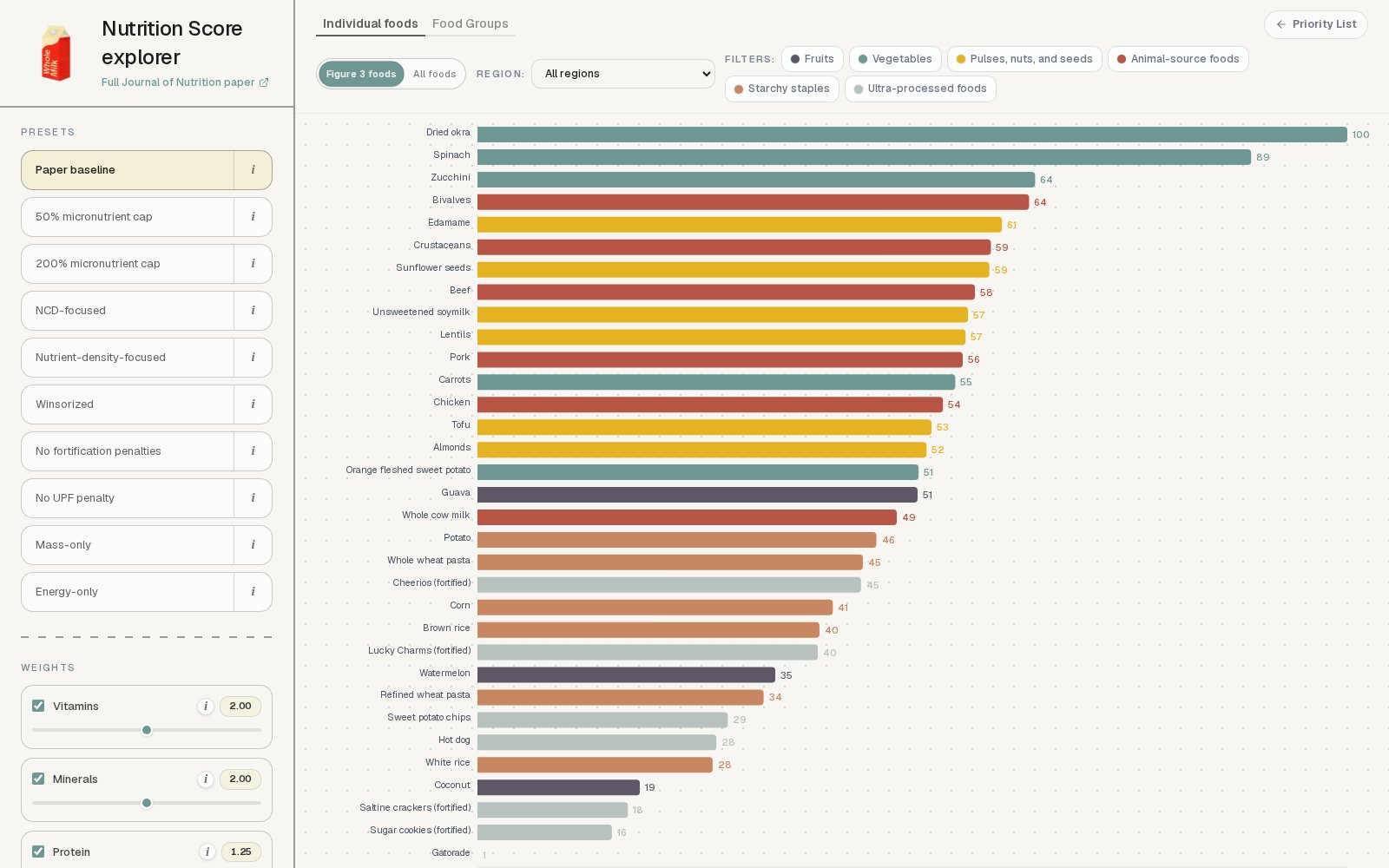Image resolution: width=1389 pixels, height=868 pixels.
Task: Click Minerals weight value 2.00 field
Action: [x=240, y=779]
